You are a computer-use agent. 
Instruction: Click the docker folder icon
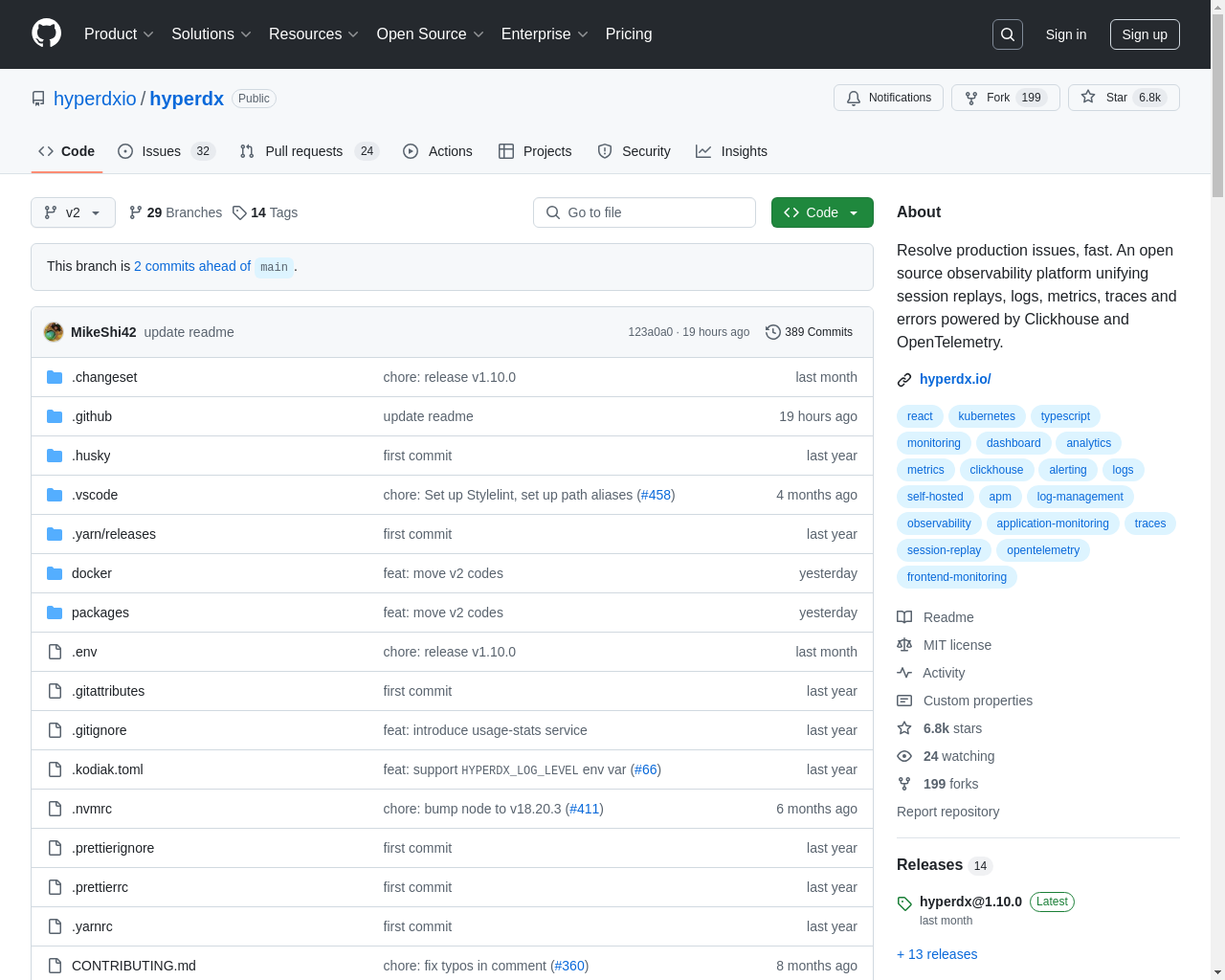coord(55,573)
